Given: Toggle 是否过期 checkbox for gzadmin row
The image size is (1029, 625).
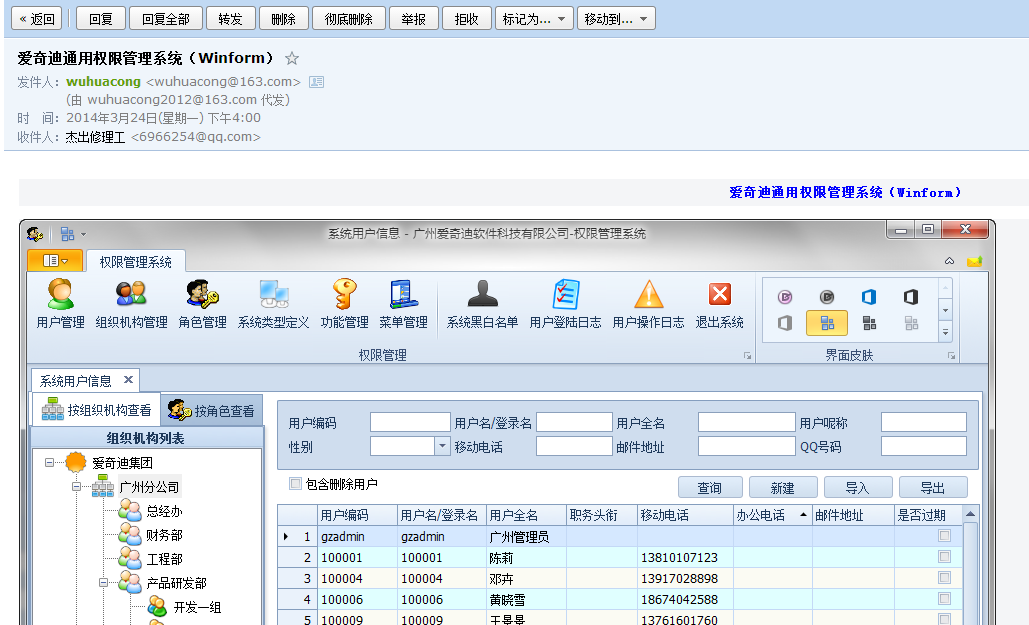Looking at the screenshot, I should [x=944, y=536].
